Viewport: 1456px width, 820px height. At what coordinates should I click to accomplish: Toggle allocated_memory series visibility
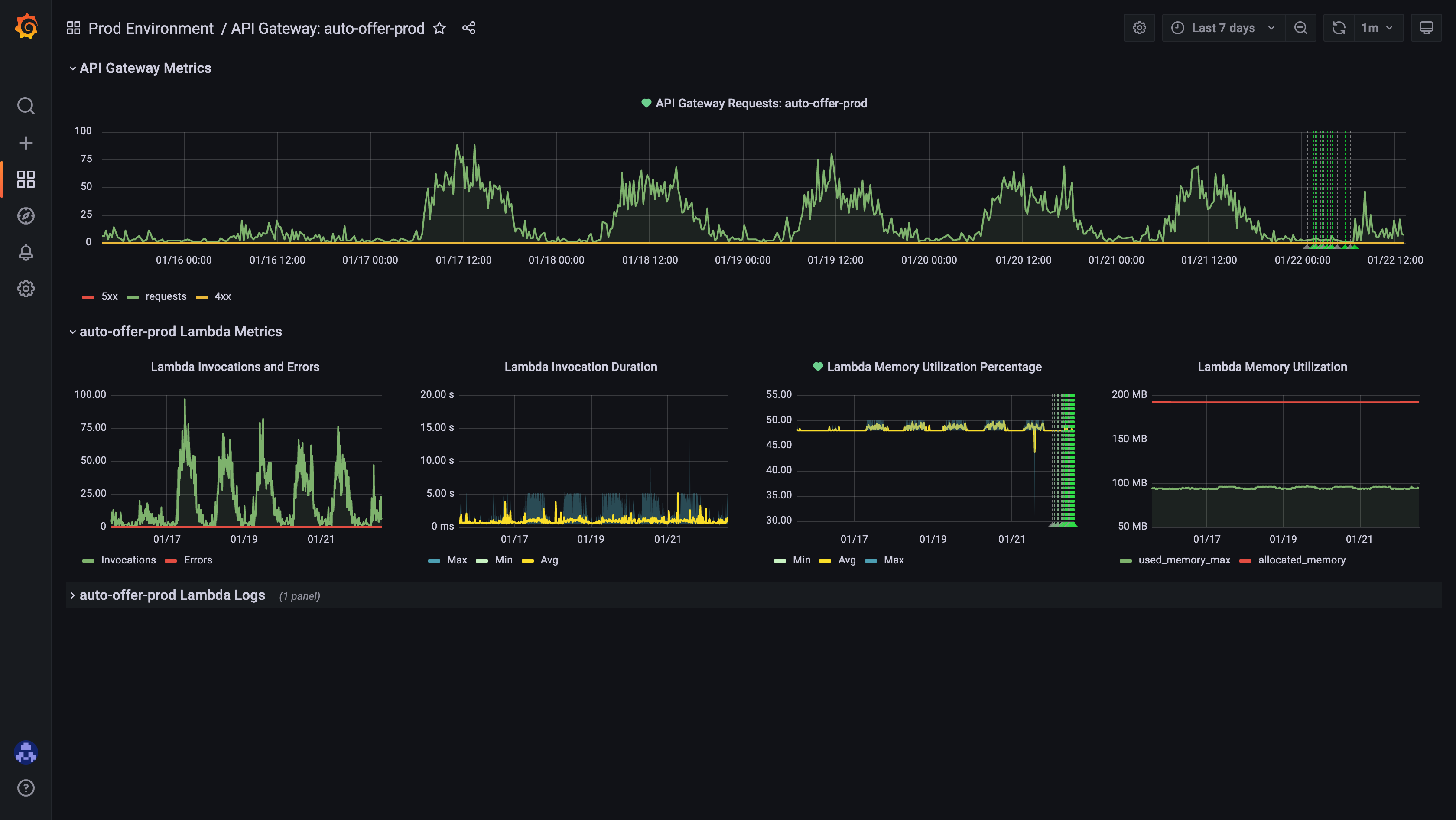[x=1301, y=560]
